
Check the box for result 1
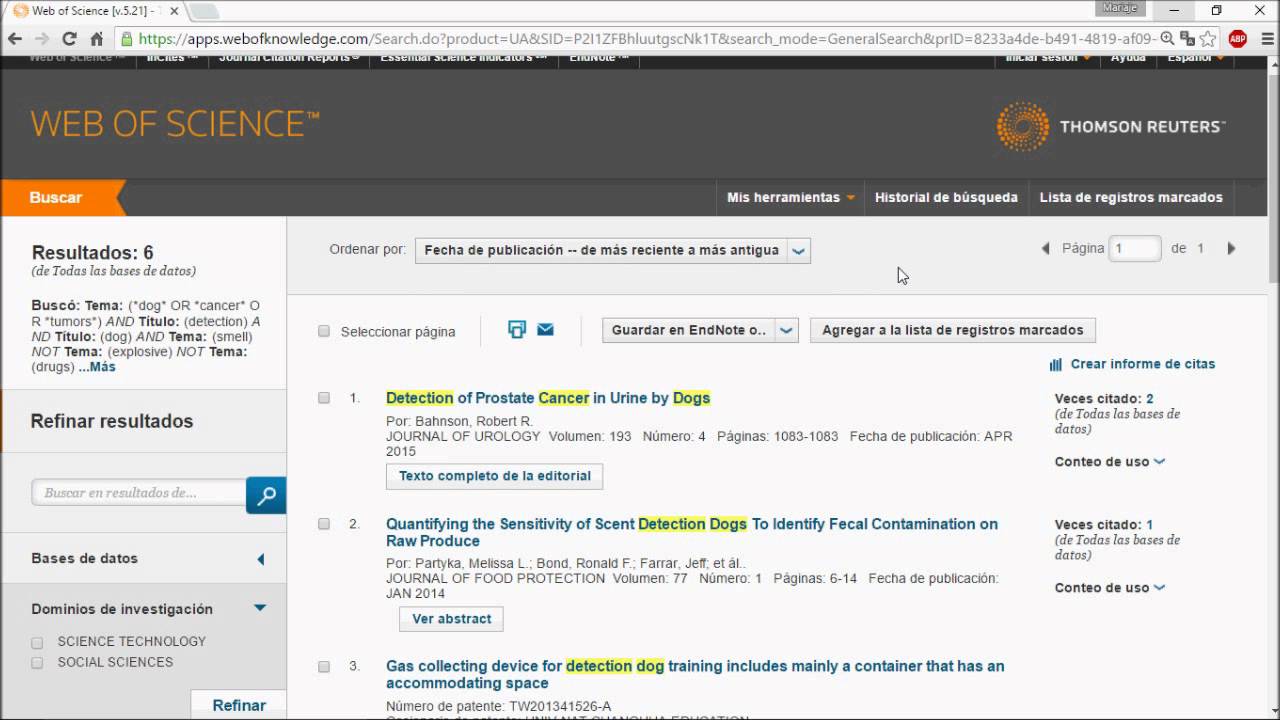tap(324, 398)
